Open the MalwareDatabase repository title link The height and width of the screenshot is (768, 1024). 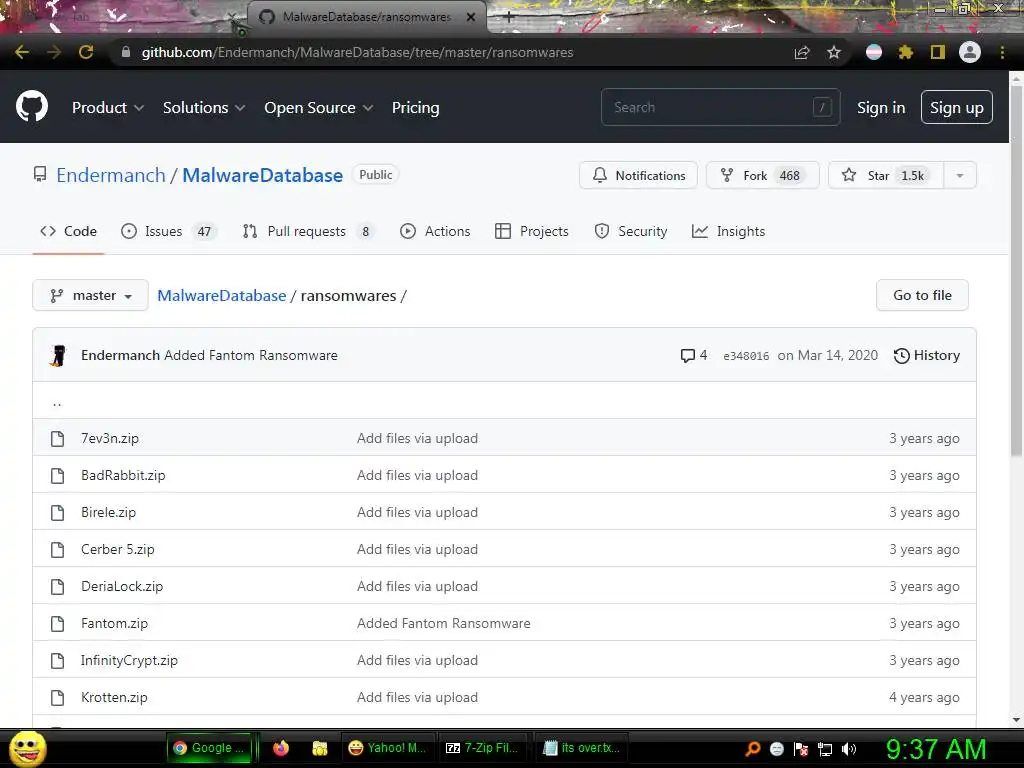(x=263, y=175)
